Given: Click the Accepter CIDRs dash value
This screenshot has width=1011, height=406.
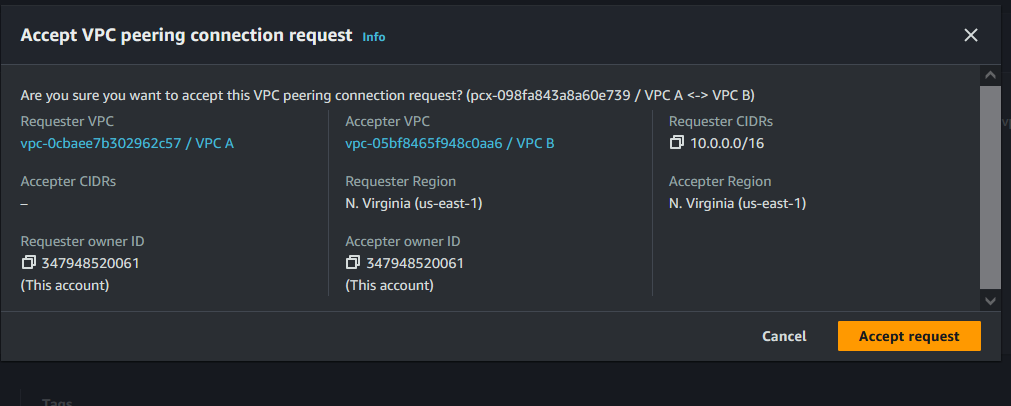Looking at the screenshot, I should pos(24,203).
